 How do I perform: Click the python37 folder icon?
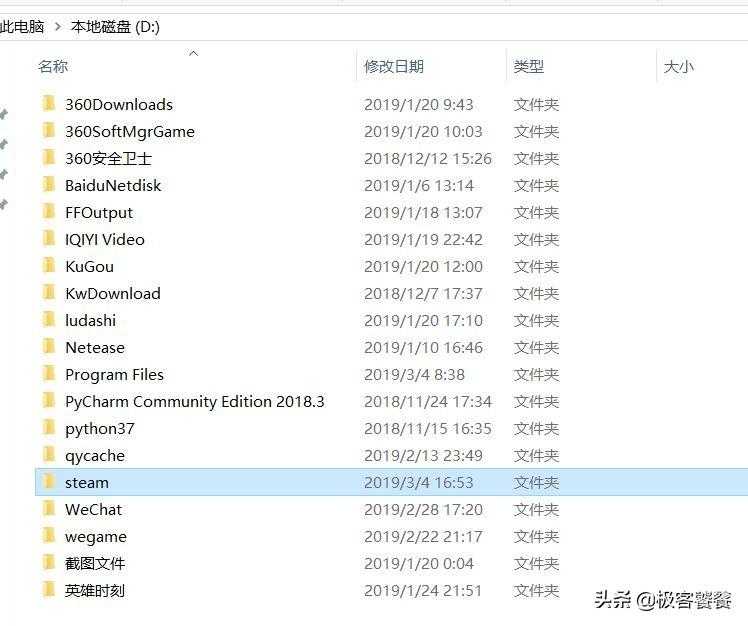(x=48, y=428)
